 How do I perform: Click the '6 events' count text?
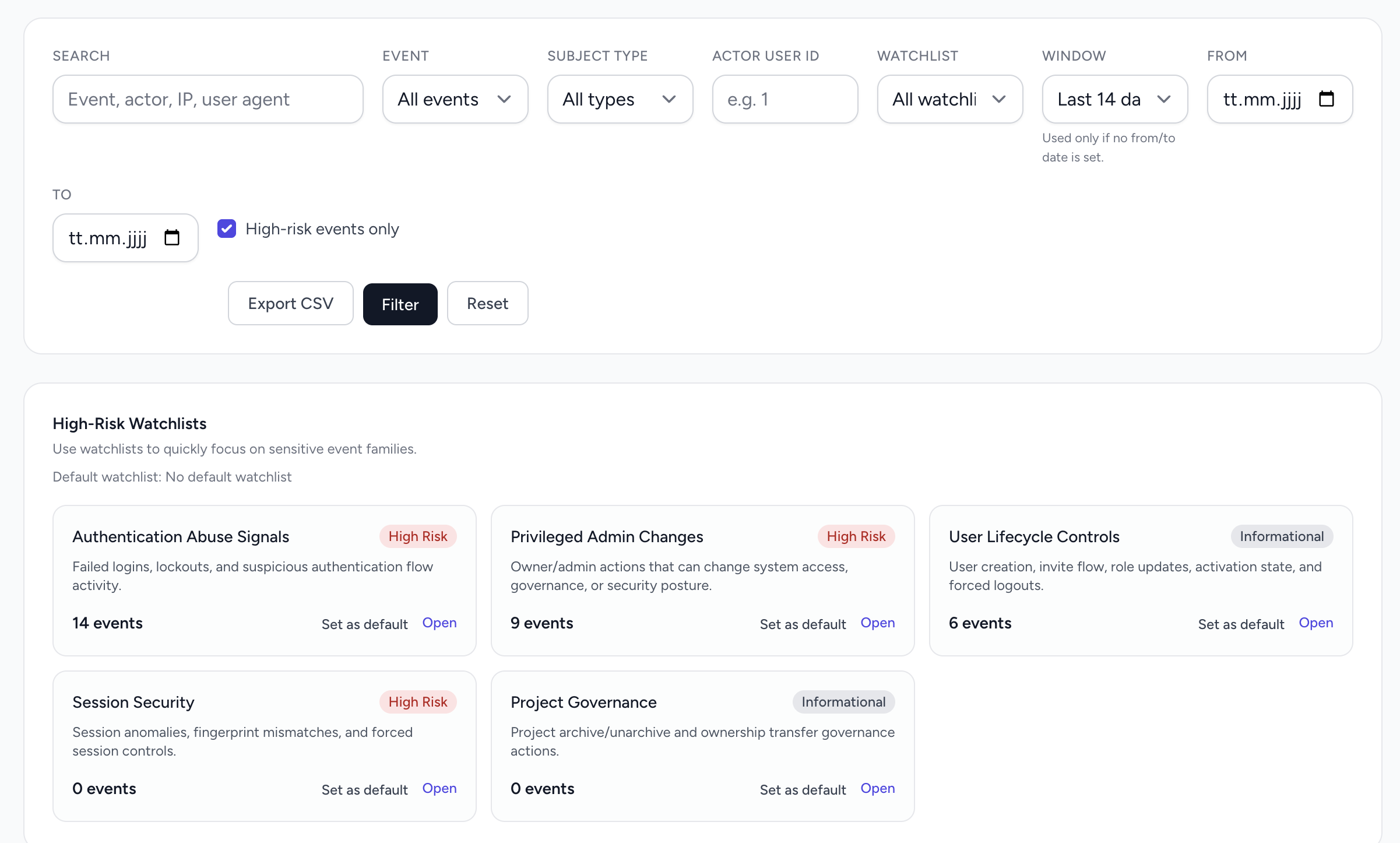pyautogui.click(x=980, y=623)
